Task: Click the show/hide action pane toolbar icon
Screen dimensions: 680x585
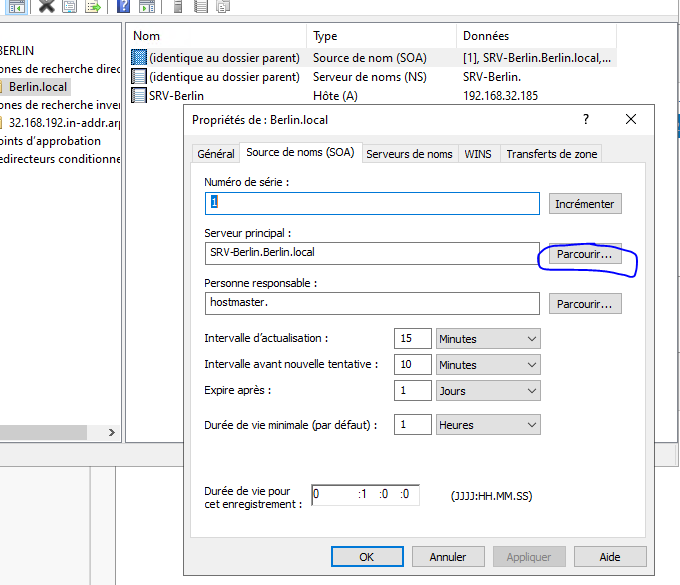Action: pyautogui.click(x=146, y=6)
